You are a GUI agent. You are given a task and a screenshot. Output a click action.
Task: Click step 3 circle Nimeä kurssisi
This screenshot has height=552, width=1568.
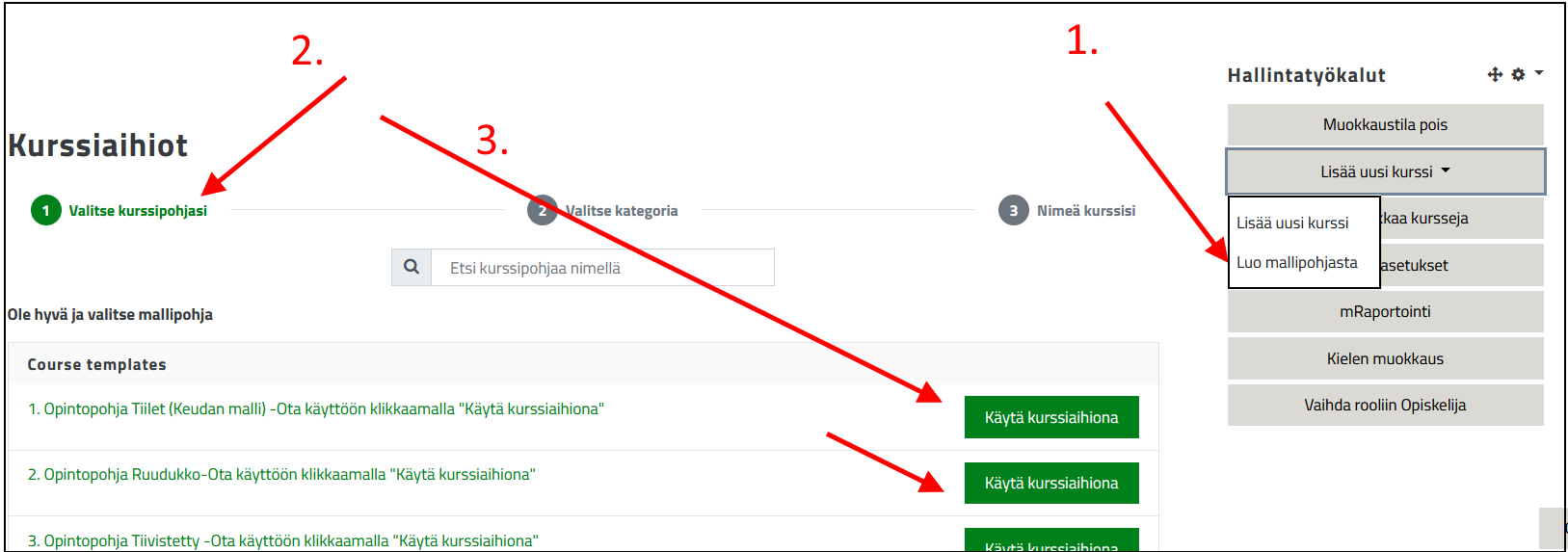tap(1013, 210)
